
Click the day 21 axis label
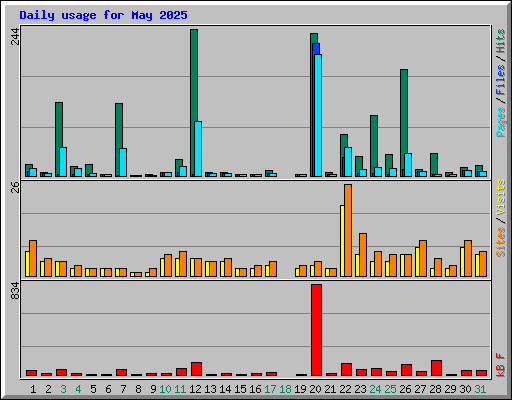coord(330,389)
